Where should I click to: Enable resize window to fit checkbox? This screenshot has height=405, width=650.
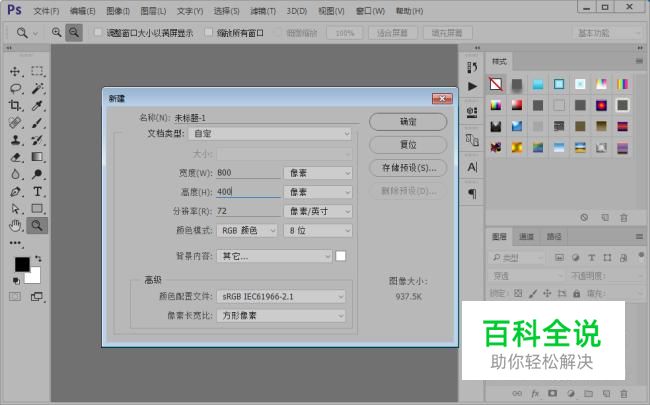coord(98,32)
